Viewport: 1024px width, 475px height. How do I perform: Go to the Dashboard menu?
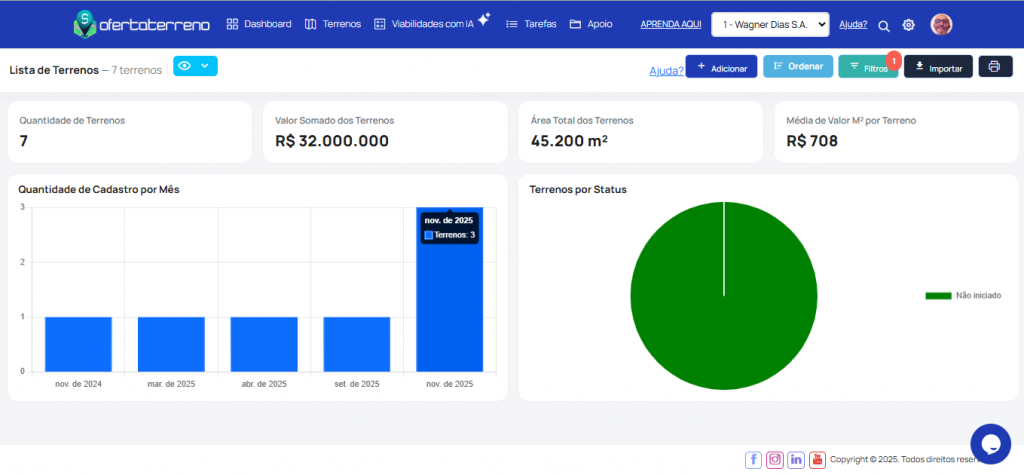click(x=259, y=24)
